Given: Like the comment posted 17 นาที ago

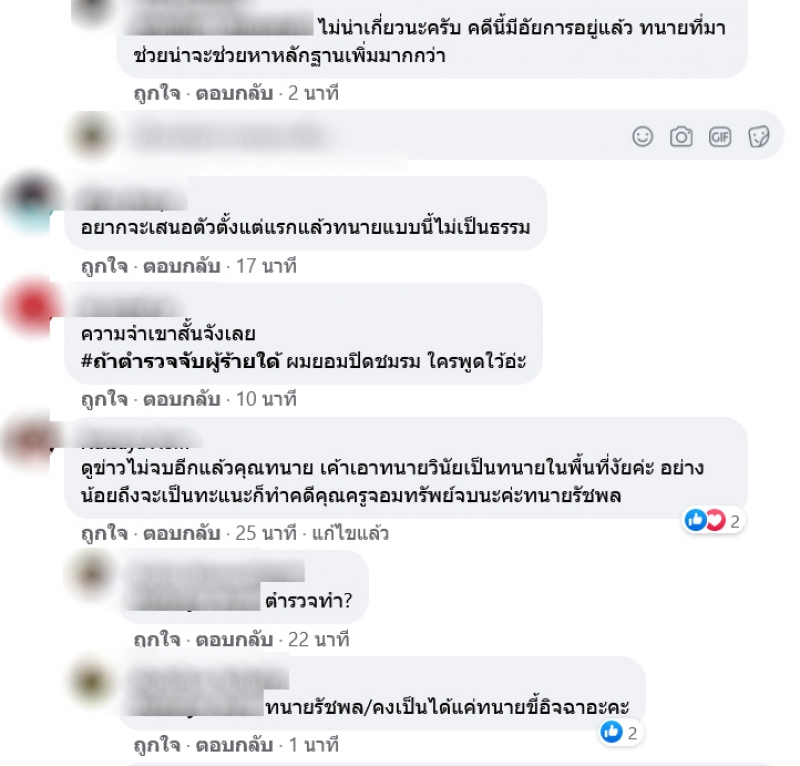Looking at the screenshot, I should (104, 266).
